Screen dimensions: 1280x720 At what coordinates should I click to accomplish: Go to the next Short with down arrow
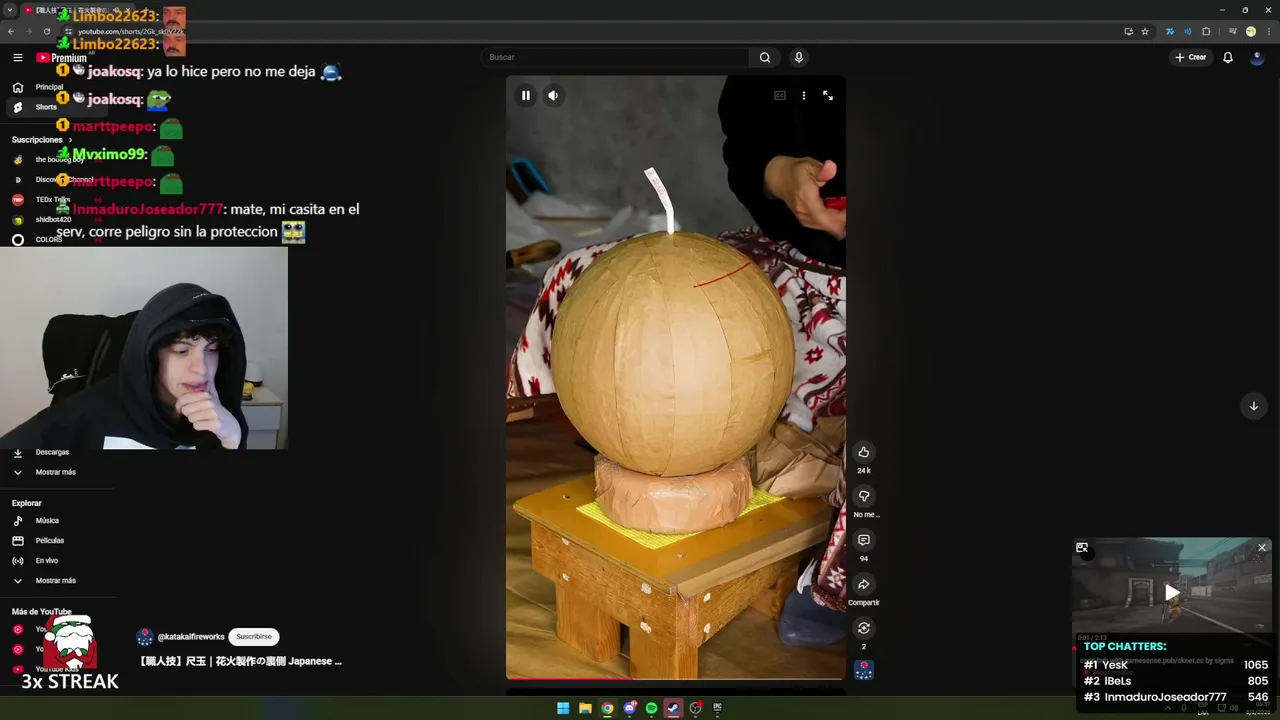click(1254, 406)
